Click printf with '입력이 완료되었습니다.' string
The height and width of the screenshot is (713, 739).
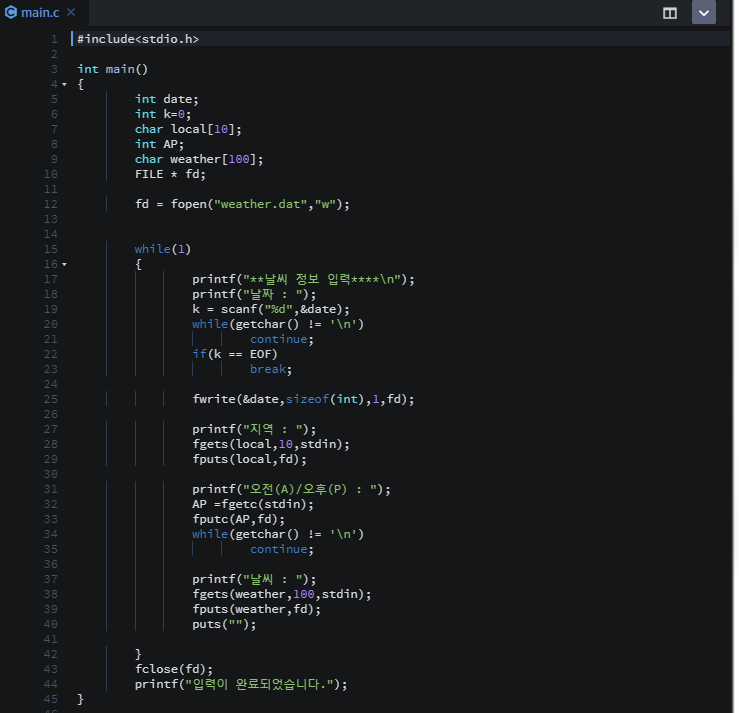241,684
